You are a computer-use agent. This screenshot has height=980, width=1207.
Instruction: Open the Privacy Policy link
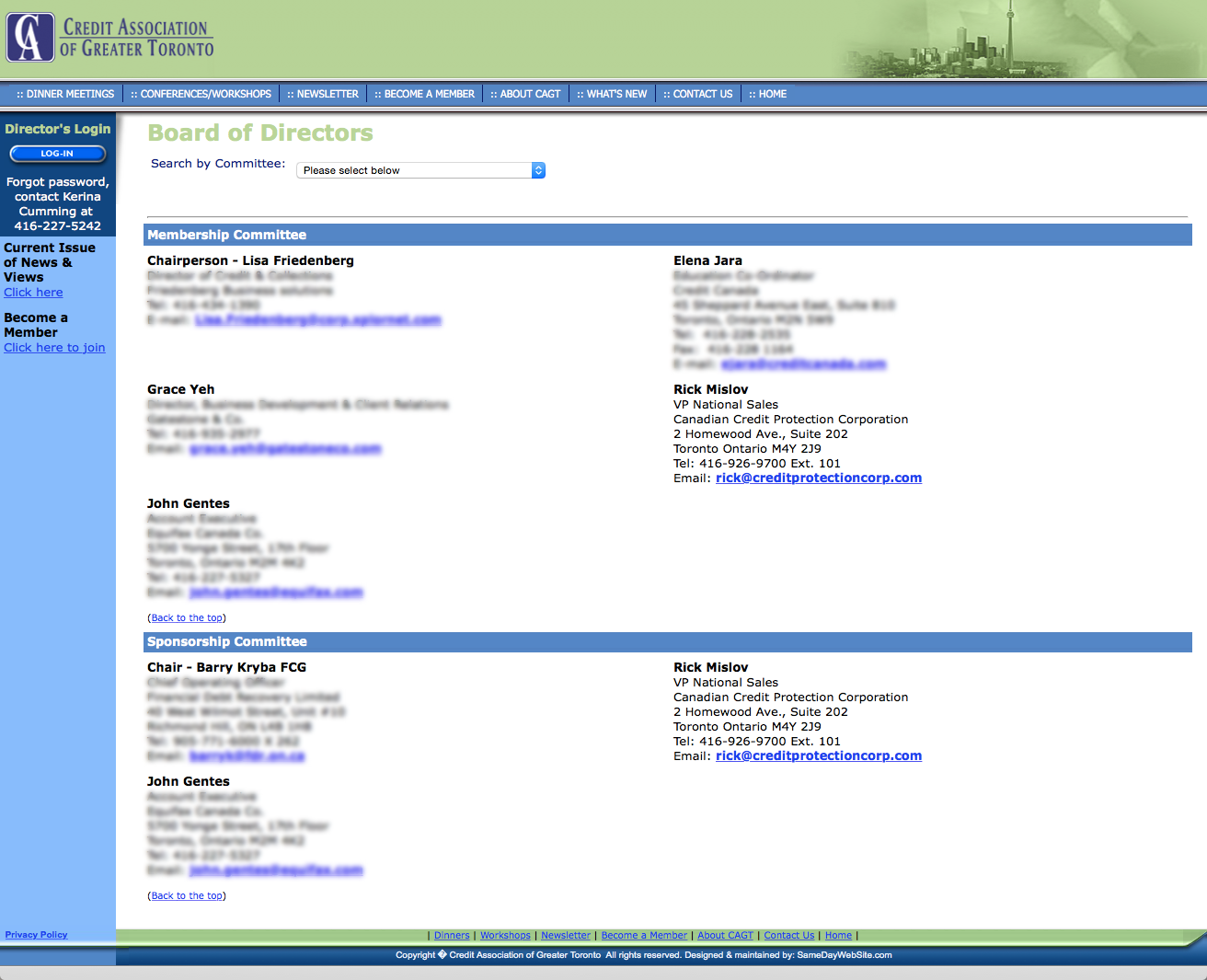coord(36,935)
